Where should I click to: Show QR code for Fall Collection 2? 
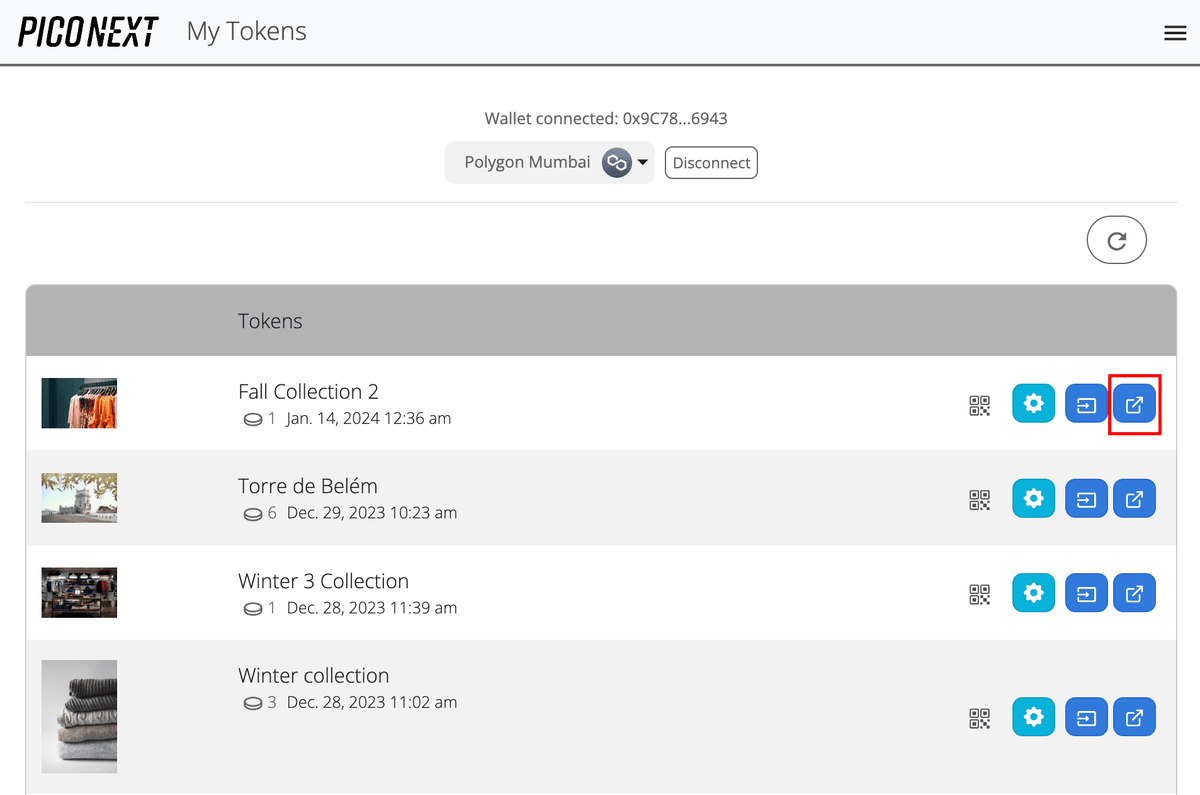point(979,404)
